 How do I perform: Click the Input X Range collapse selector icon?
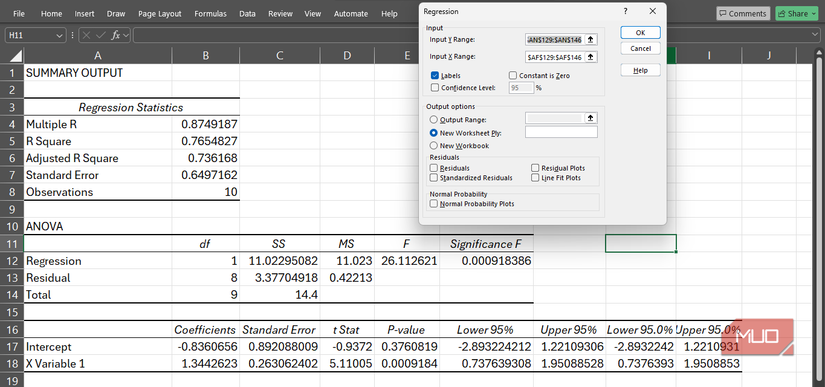click(x=591, y=57)
